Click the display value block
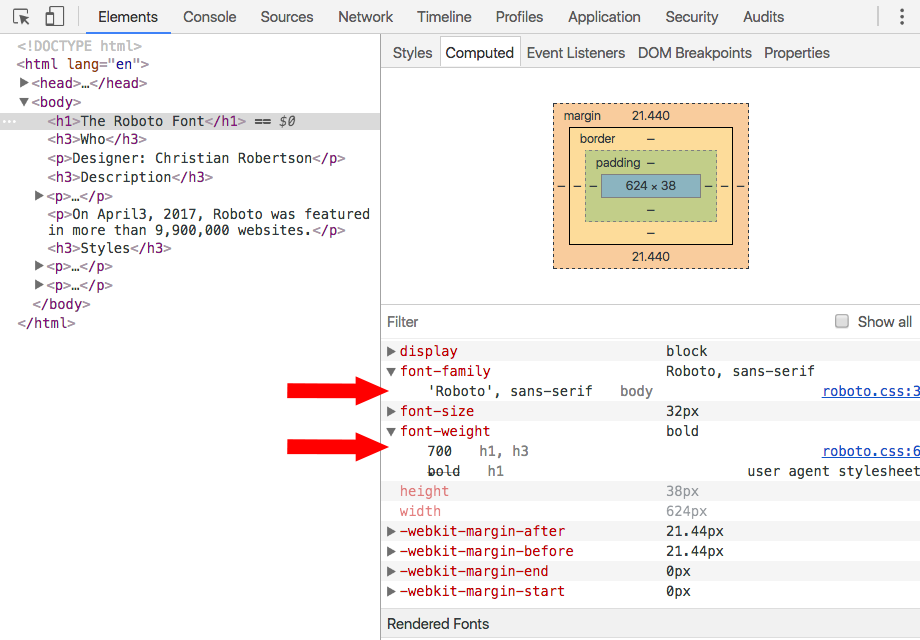 point(686,351)
